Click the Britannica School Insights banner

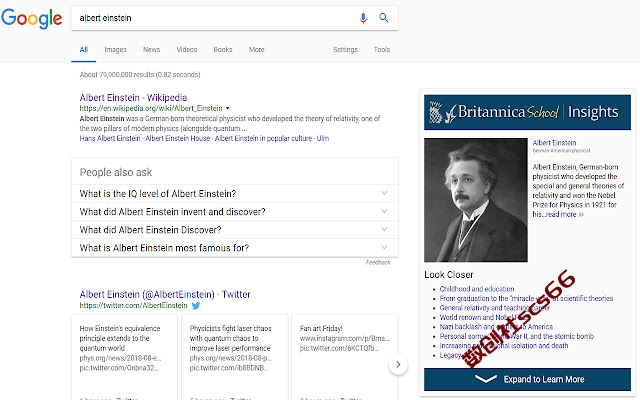point(527,112)
